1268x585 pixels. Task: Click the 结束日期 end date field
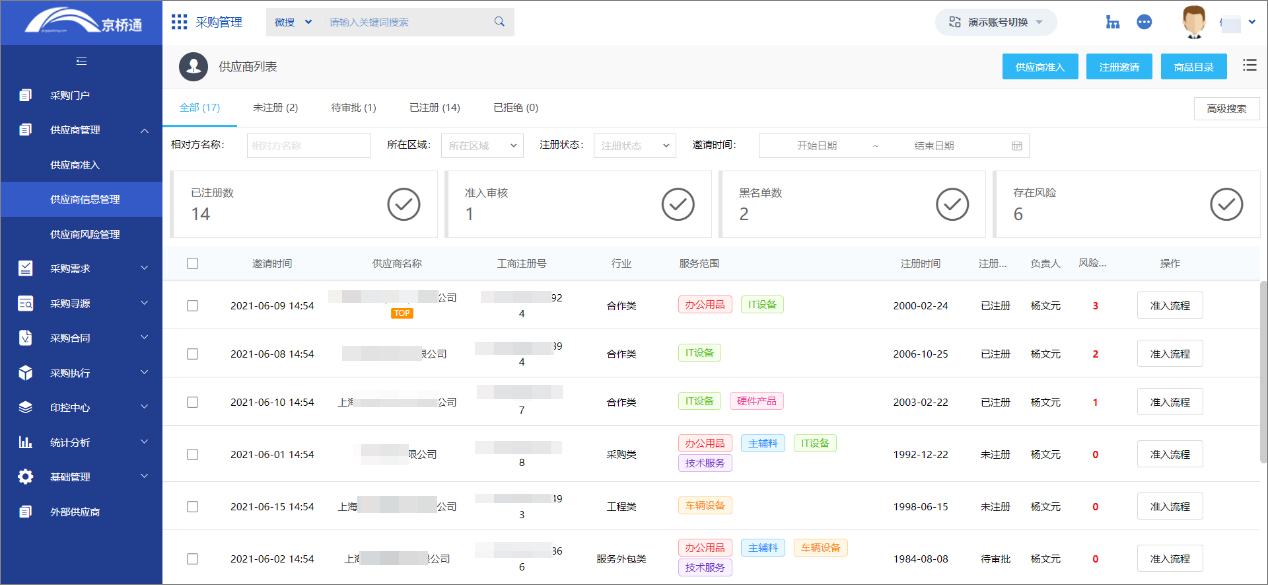[934, 146]
